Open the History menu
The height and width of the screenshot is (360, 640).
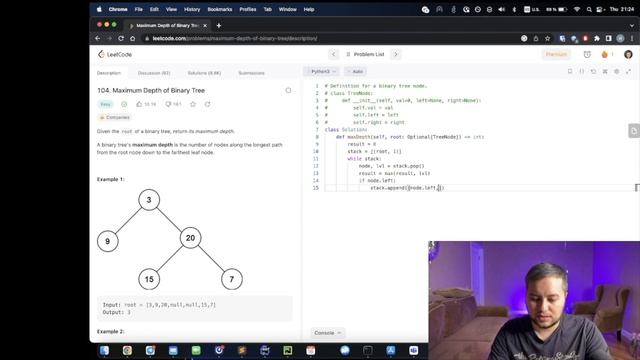[x=192, y=9]
